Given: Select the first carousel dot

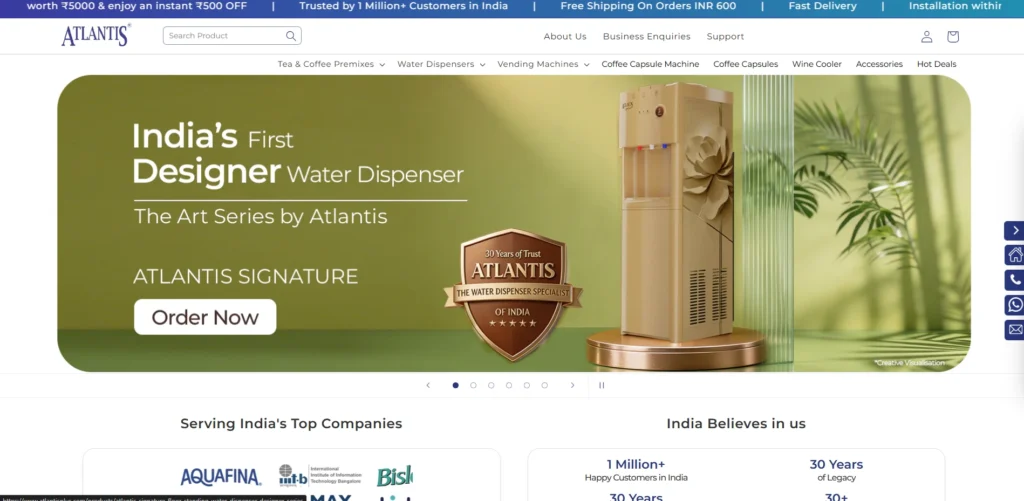Looking at the screenshot, I should tap(456, 385).
